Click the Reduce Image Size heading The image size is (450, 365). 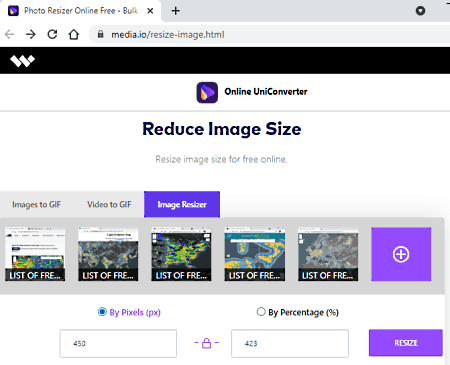tap(222, 129)
